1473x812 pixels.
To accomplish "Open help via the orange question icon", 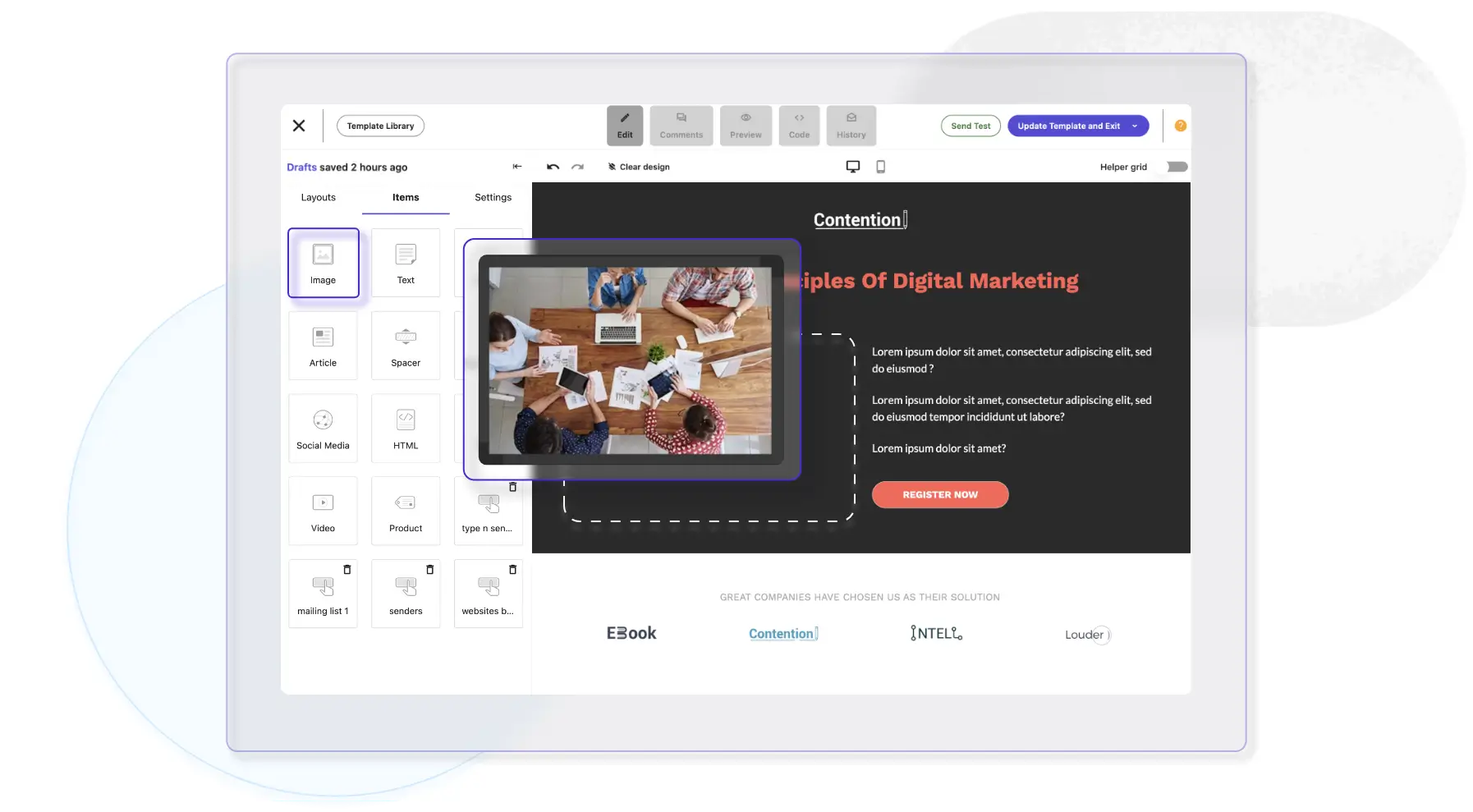I will pyautogui.click(x=1181, y=126).
